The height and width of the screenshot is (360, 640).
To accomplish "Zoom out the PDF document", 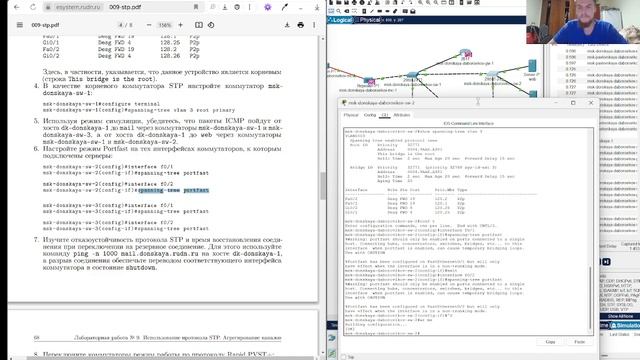I will [x=149, y=25].
